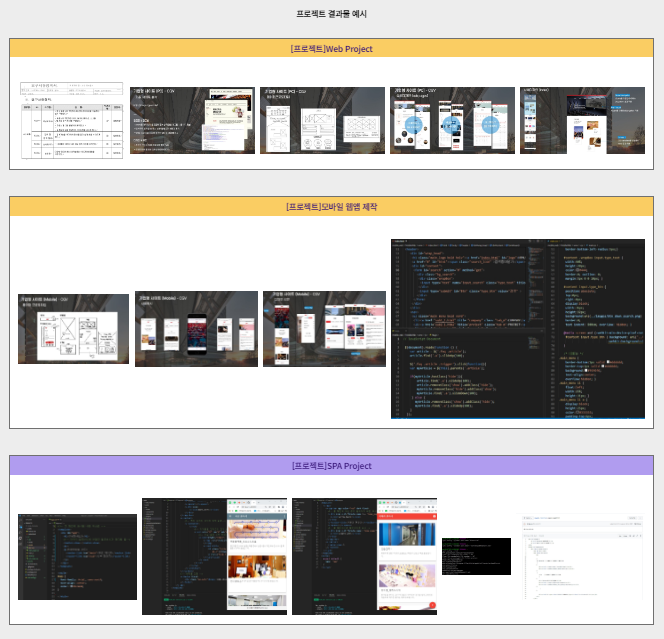Click the second Web Project wireframe slide
The width and height of the screenshot is (664, 639).
[322, 120]
